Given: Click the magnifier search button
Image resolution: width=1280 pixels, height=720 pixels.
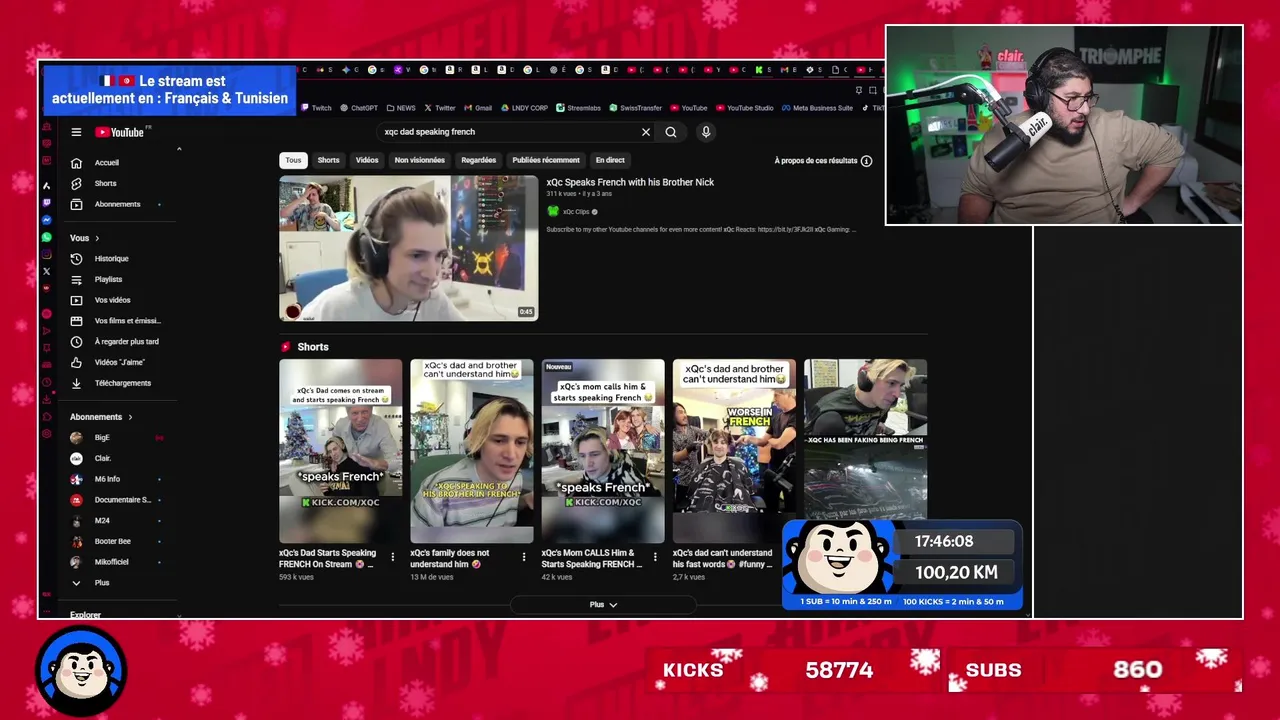Looking at the screenshot, I should tap(671, 132).
